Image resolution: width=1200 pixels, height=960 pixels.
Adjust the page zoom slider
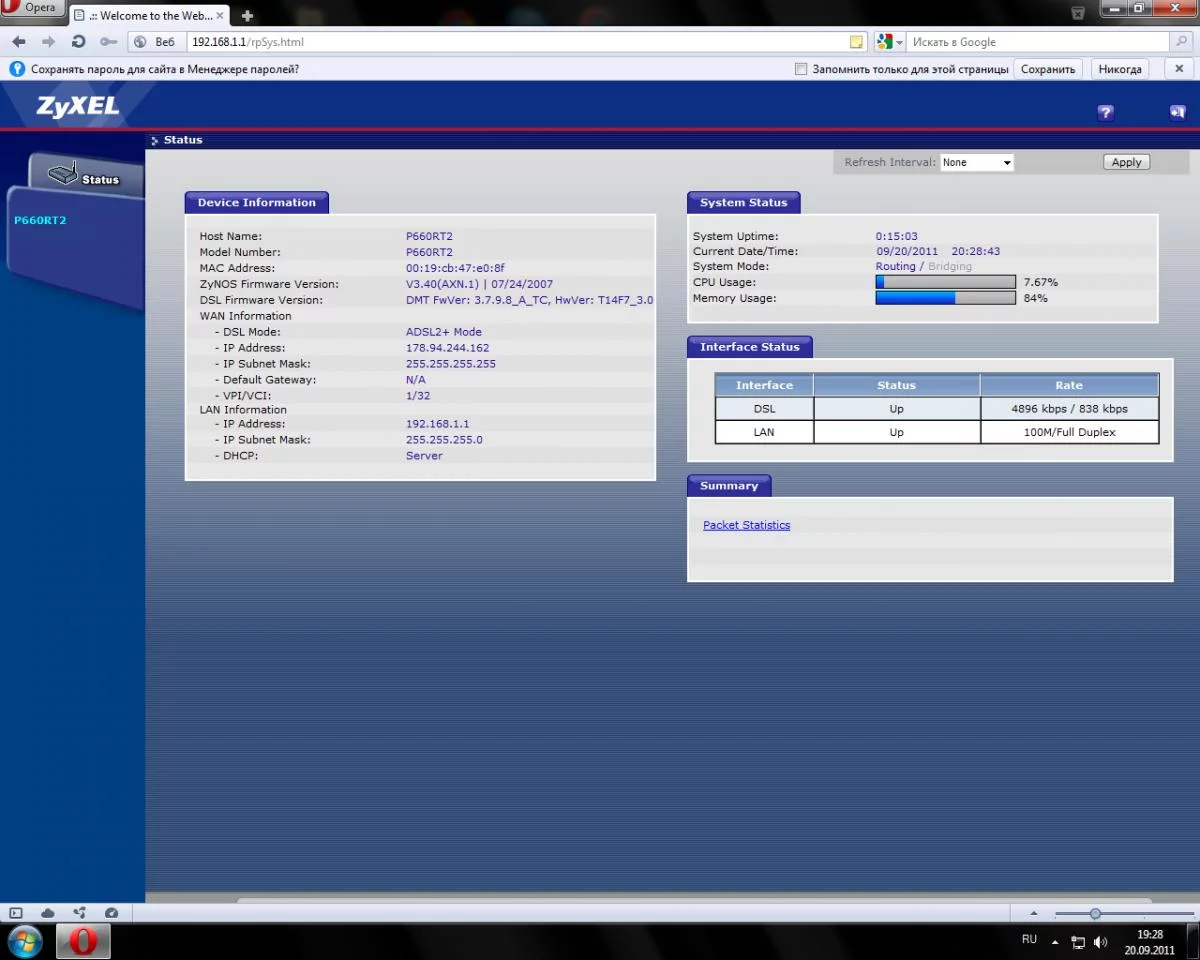pyautogui.click(x=1095, y=913)
